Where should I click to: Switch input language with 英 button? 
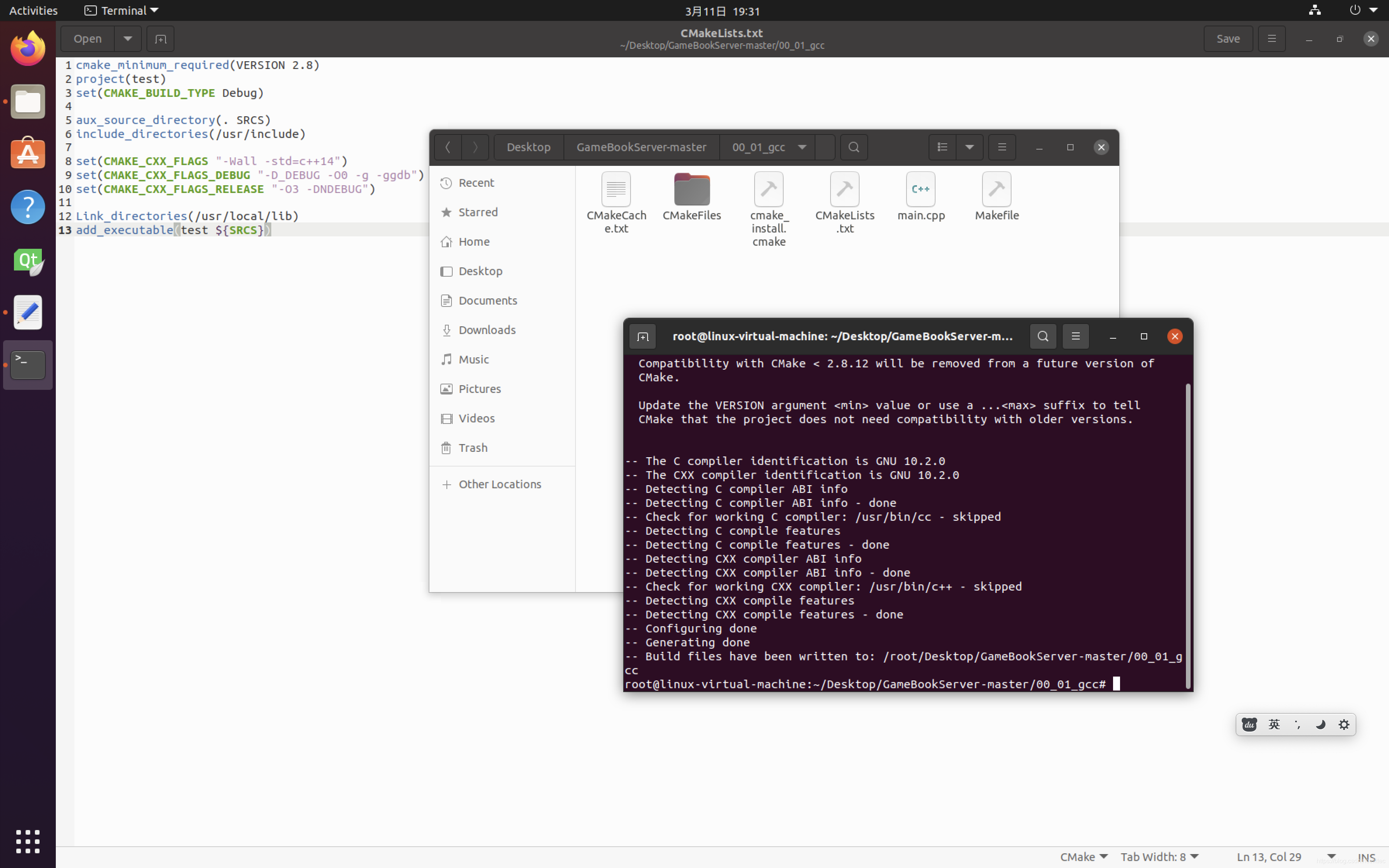(1274, 725)
